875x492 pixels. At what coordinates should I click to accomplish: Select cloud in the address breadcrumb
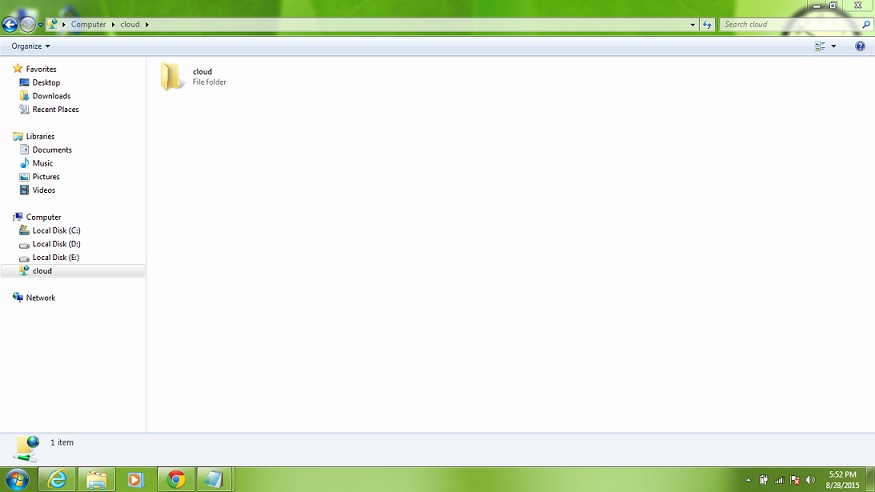pyautogui.click(x=130, y=25)
